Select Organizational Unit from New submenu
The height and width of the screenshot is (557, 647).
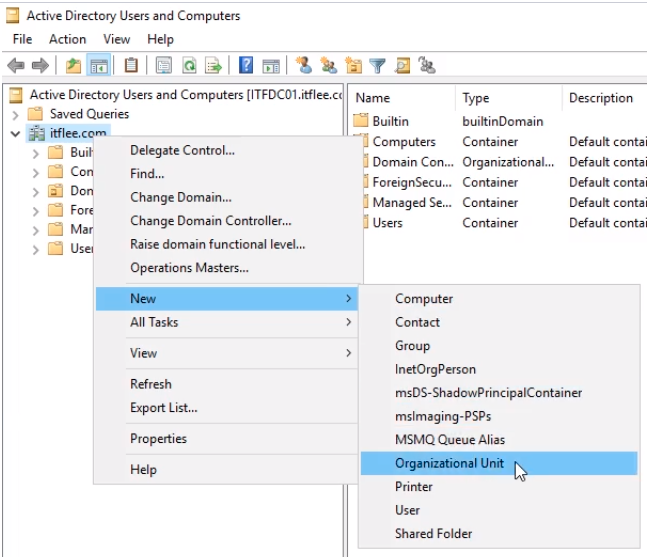pyautogui.click(x=449, y=463)
